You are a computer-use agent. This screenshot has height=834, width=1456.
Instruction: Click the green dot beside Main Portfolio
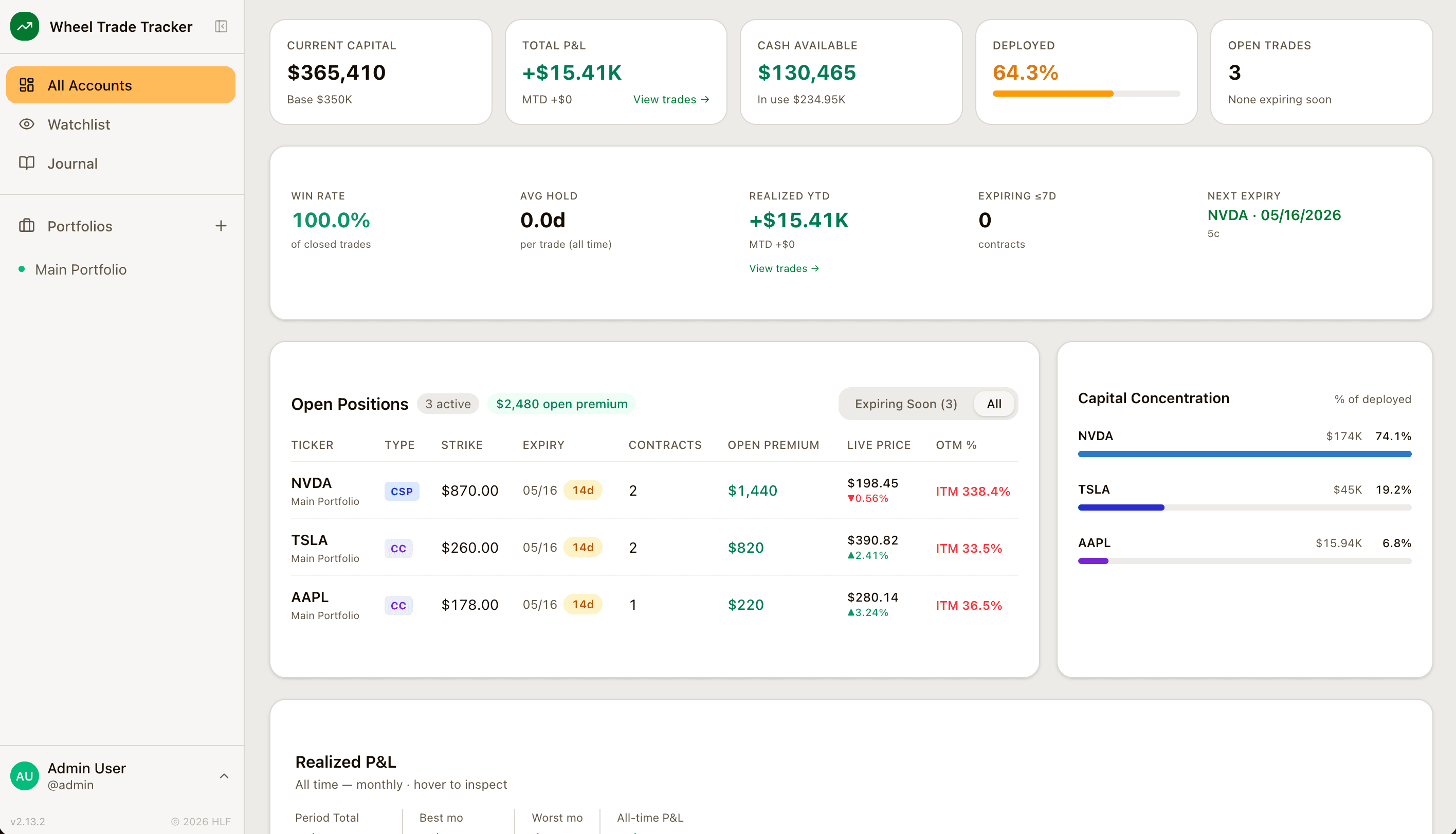pos(22,268)
